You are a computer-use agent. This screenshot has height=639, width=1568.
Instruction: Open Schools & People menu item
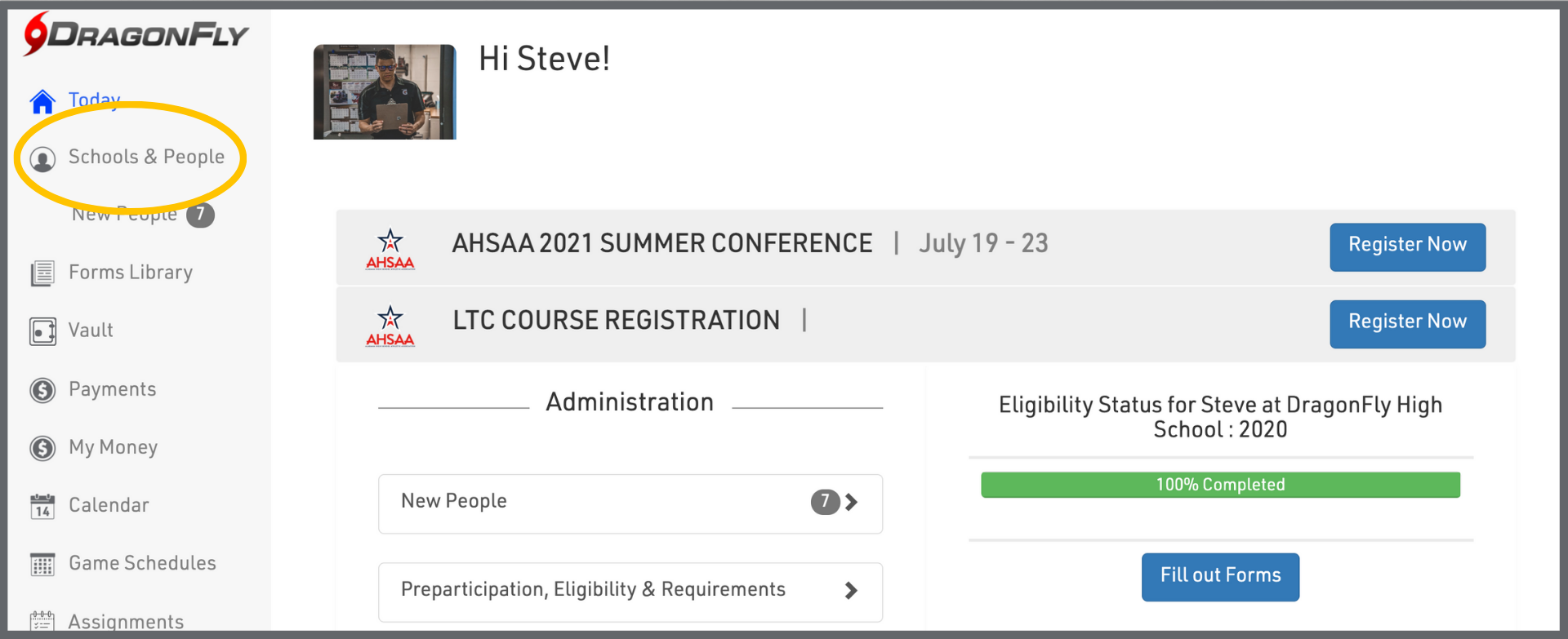pos(146,157)
